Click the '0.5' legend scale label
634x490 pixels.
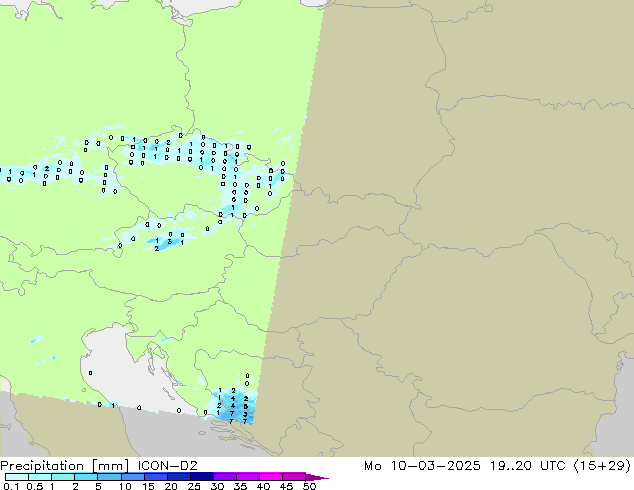tap(35, 486)
